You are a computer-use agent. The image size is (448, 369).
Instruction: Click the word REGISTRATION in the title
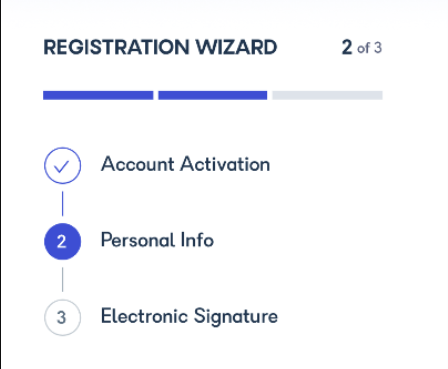click(116, 47)
